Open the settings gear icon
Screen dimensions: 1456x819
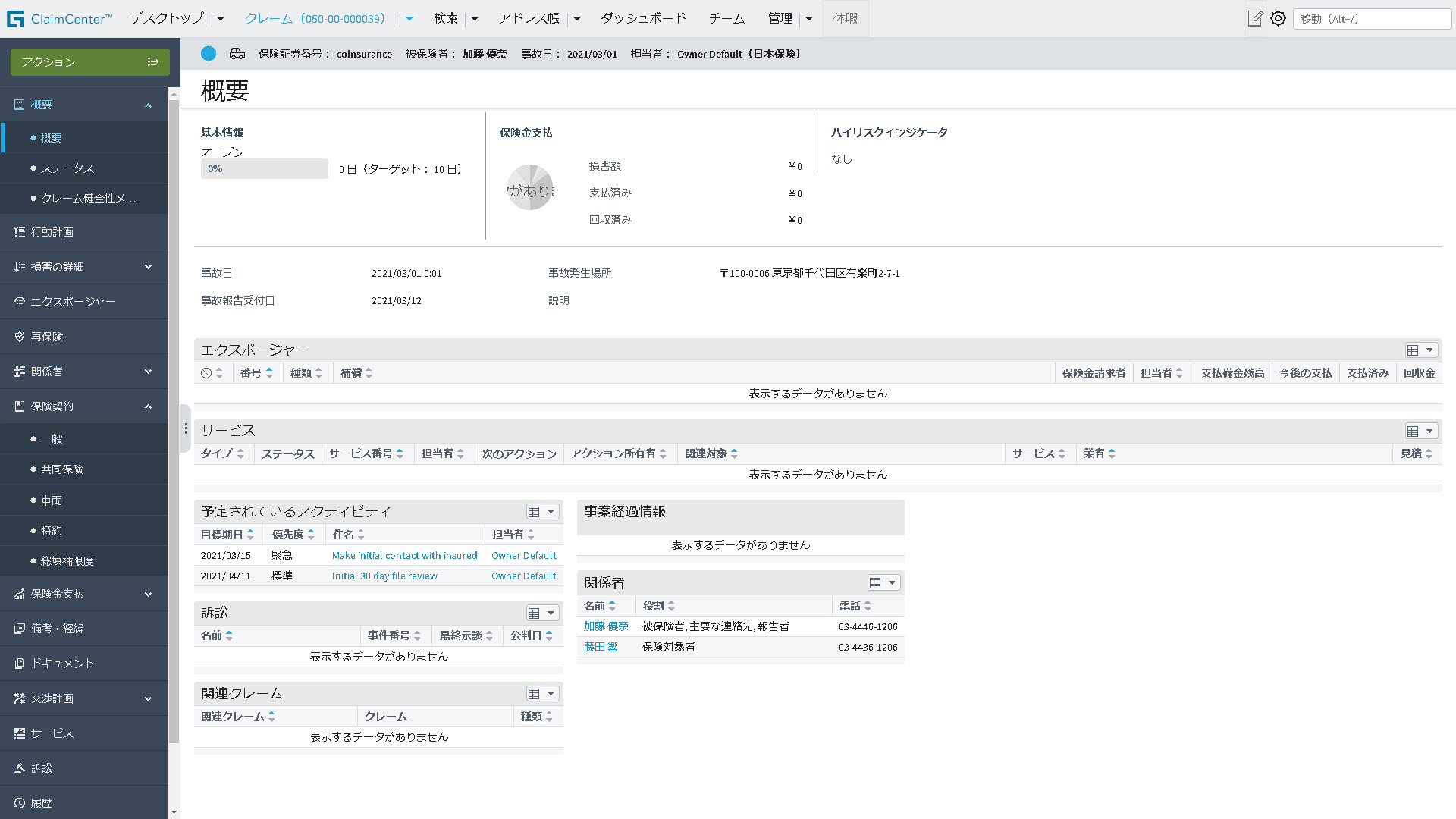point(1279,18)
